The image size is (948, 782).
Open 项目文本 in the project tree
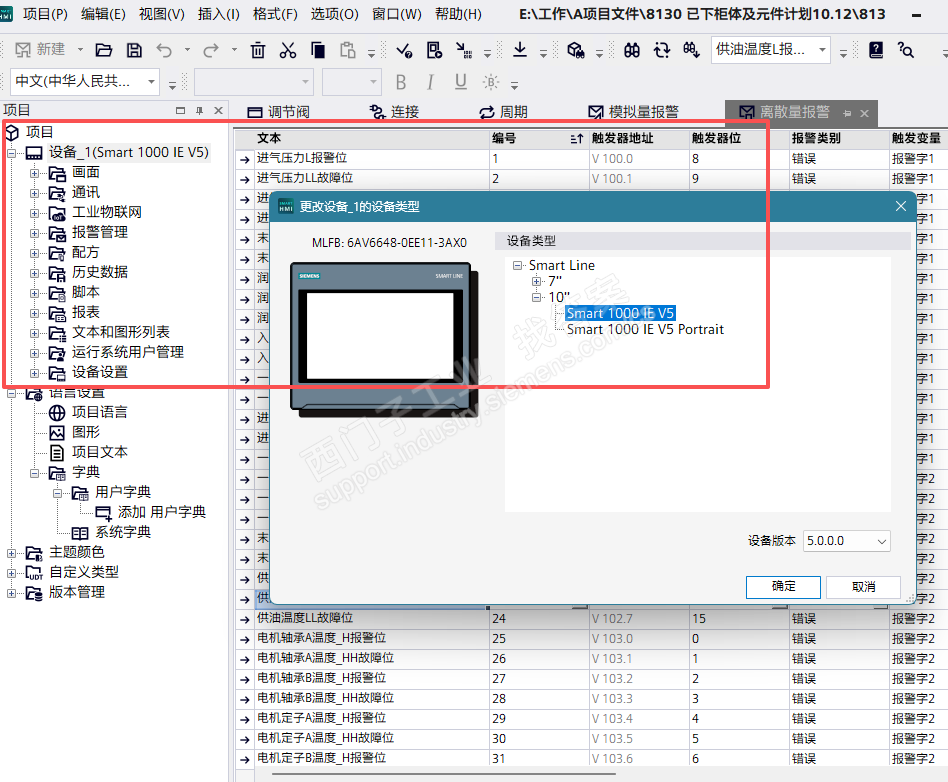tap(100, 452)
